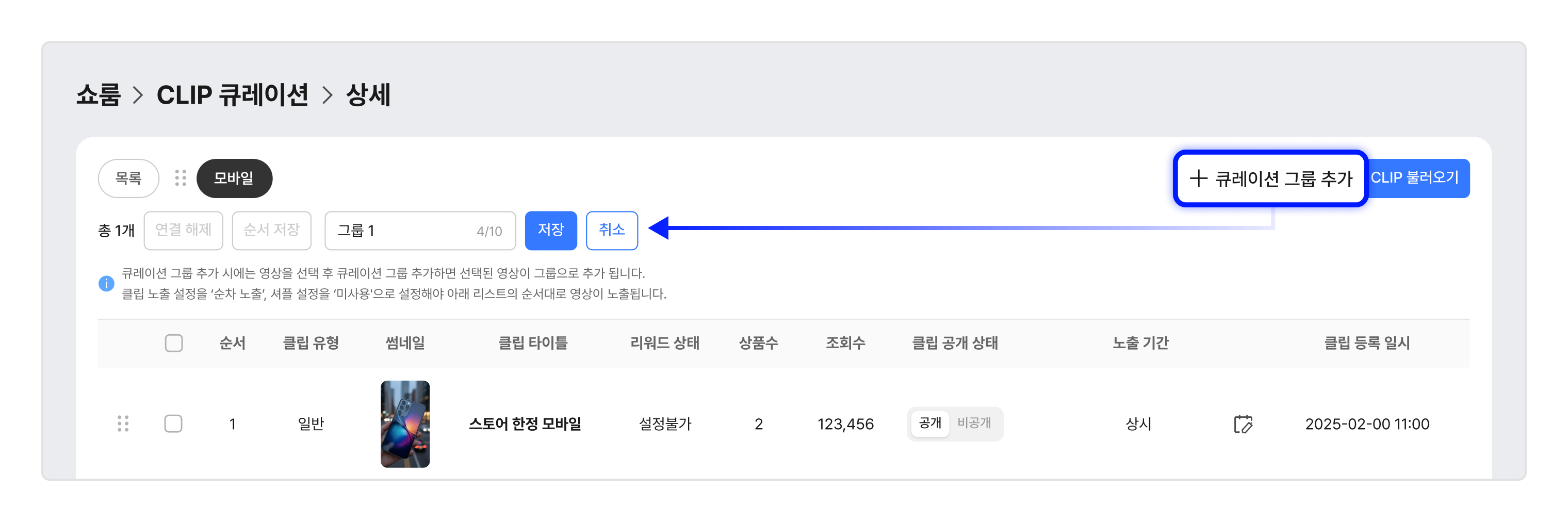Click the plus icon in 큐레이션 그룹 추가
The width and height of the screenshot is (1568, 522).
tap(1198, 178)
